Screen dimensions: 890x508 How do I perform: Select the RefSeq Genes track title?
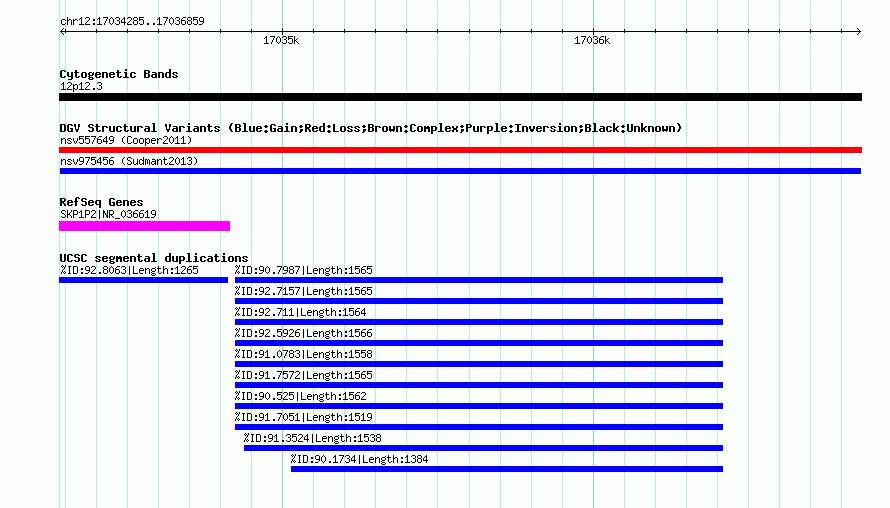click(101, 202)
